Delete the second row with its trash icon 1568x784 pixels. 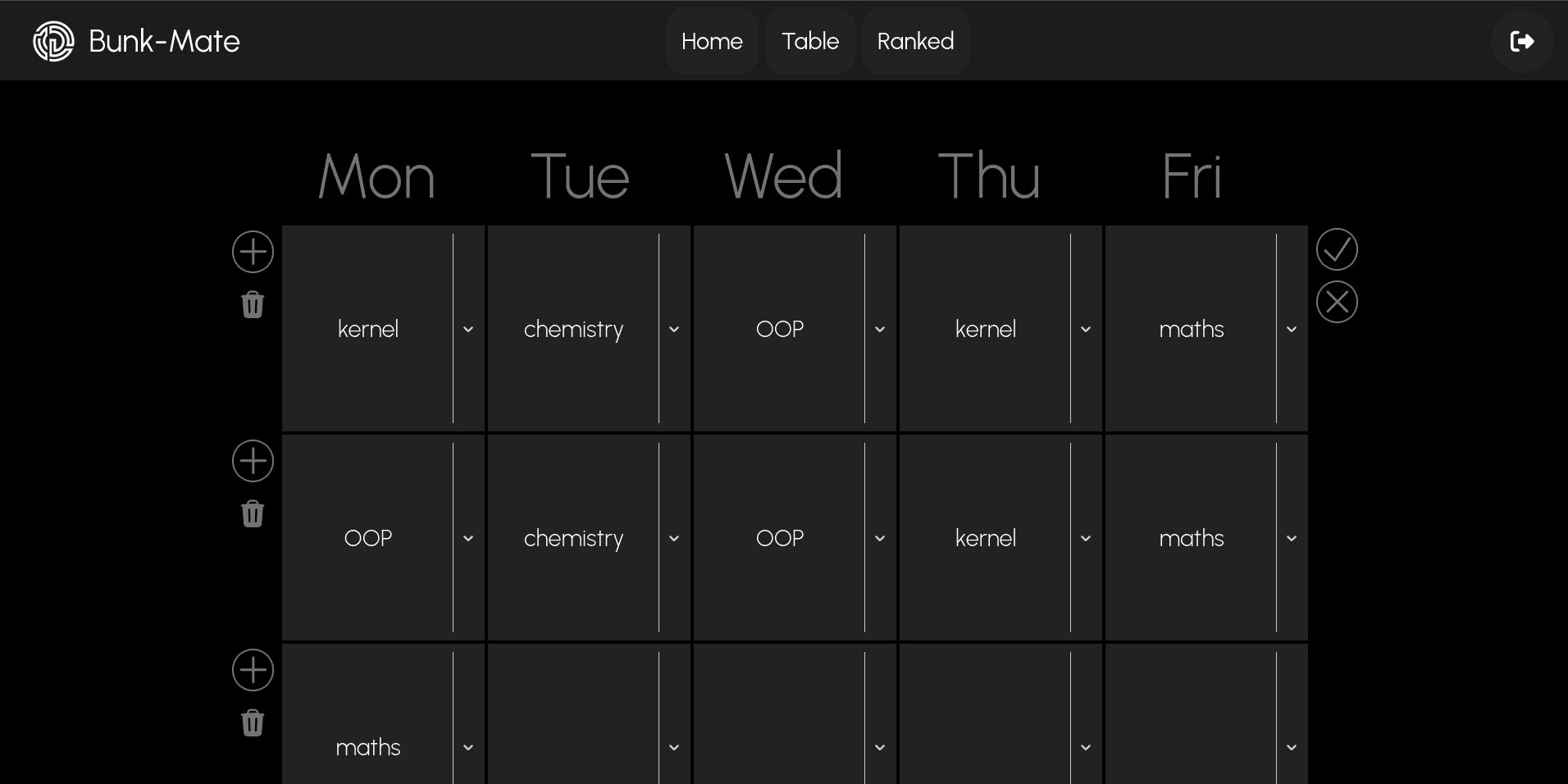click(x=253, y=513)
